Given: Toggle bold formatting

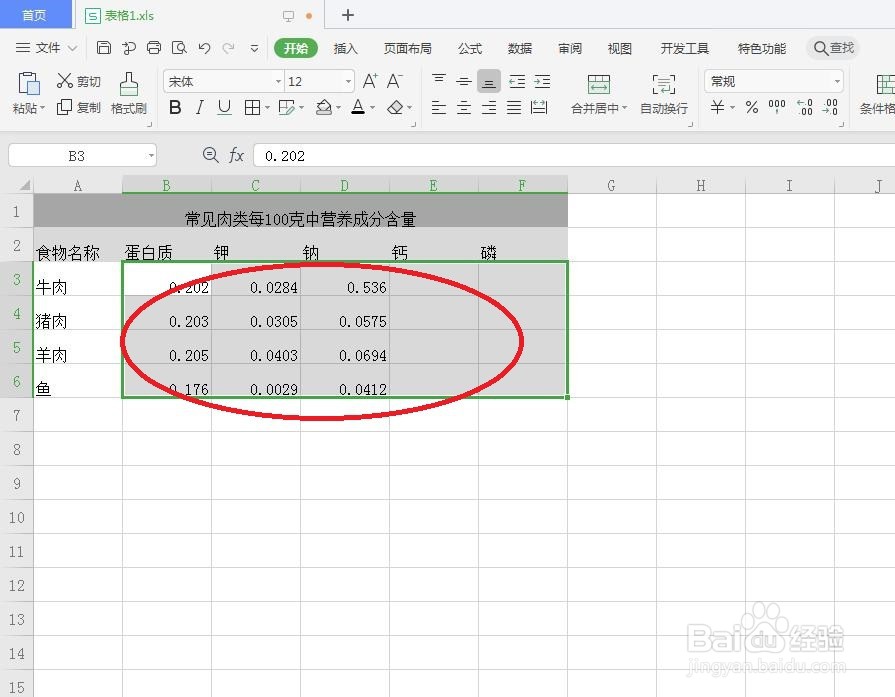Looking at the screenshot, I should pyautogui.click(x=174, y=107).
